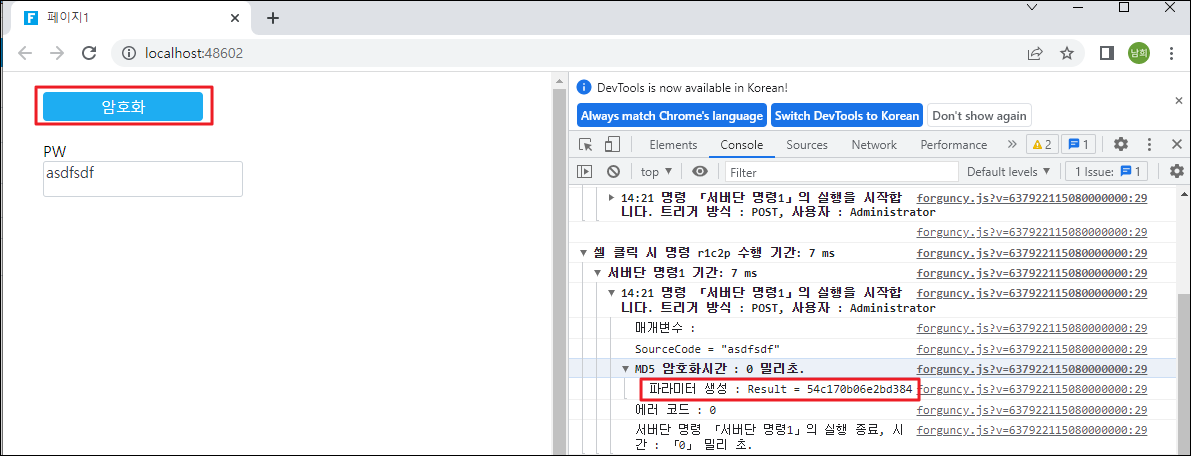Activate the inspect element picker icon

[586, 145]
